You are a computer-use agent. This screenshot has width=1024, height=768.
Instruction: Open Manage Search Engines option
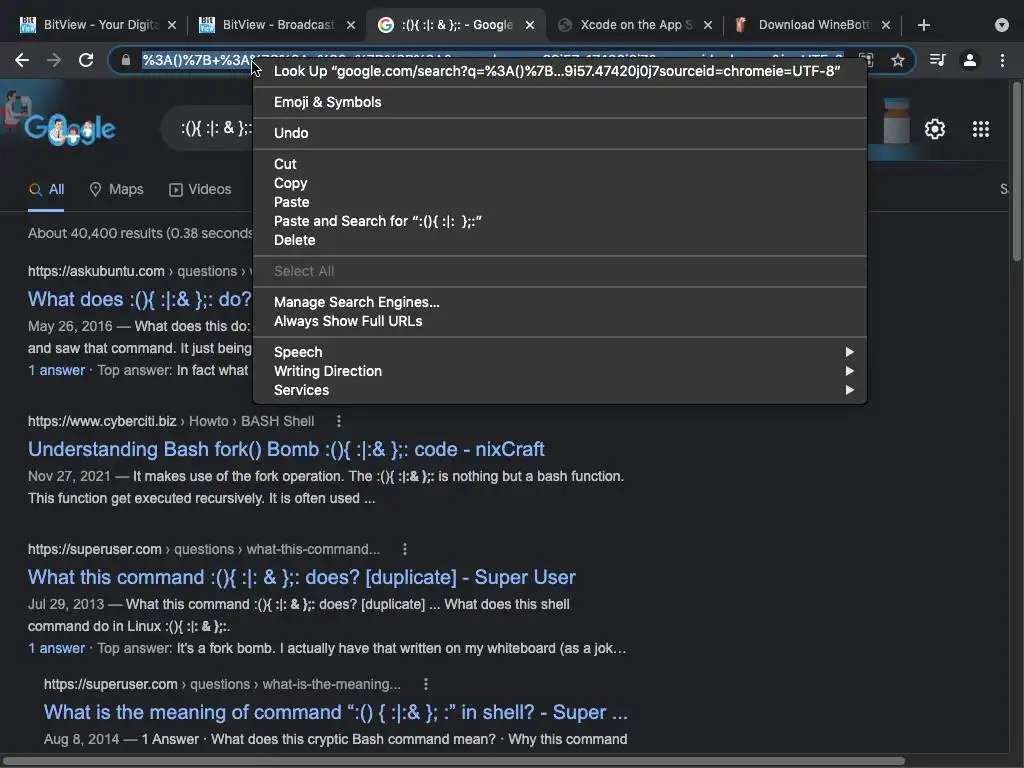[x=560, y=302]
